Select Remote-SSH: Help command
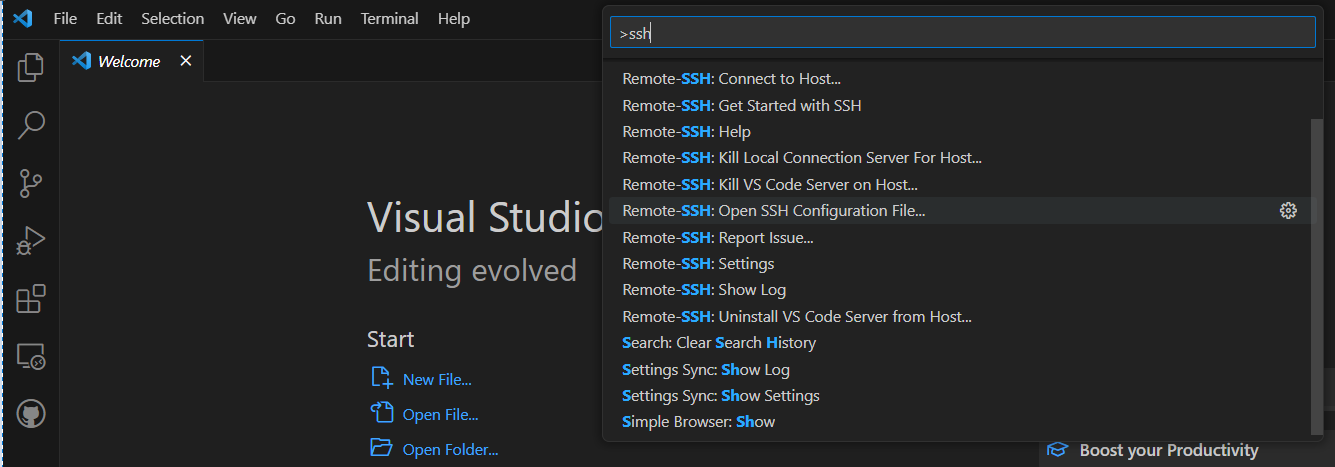The image size is (1335, 467). [960, 132]
